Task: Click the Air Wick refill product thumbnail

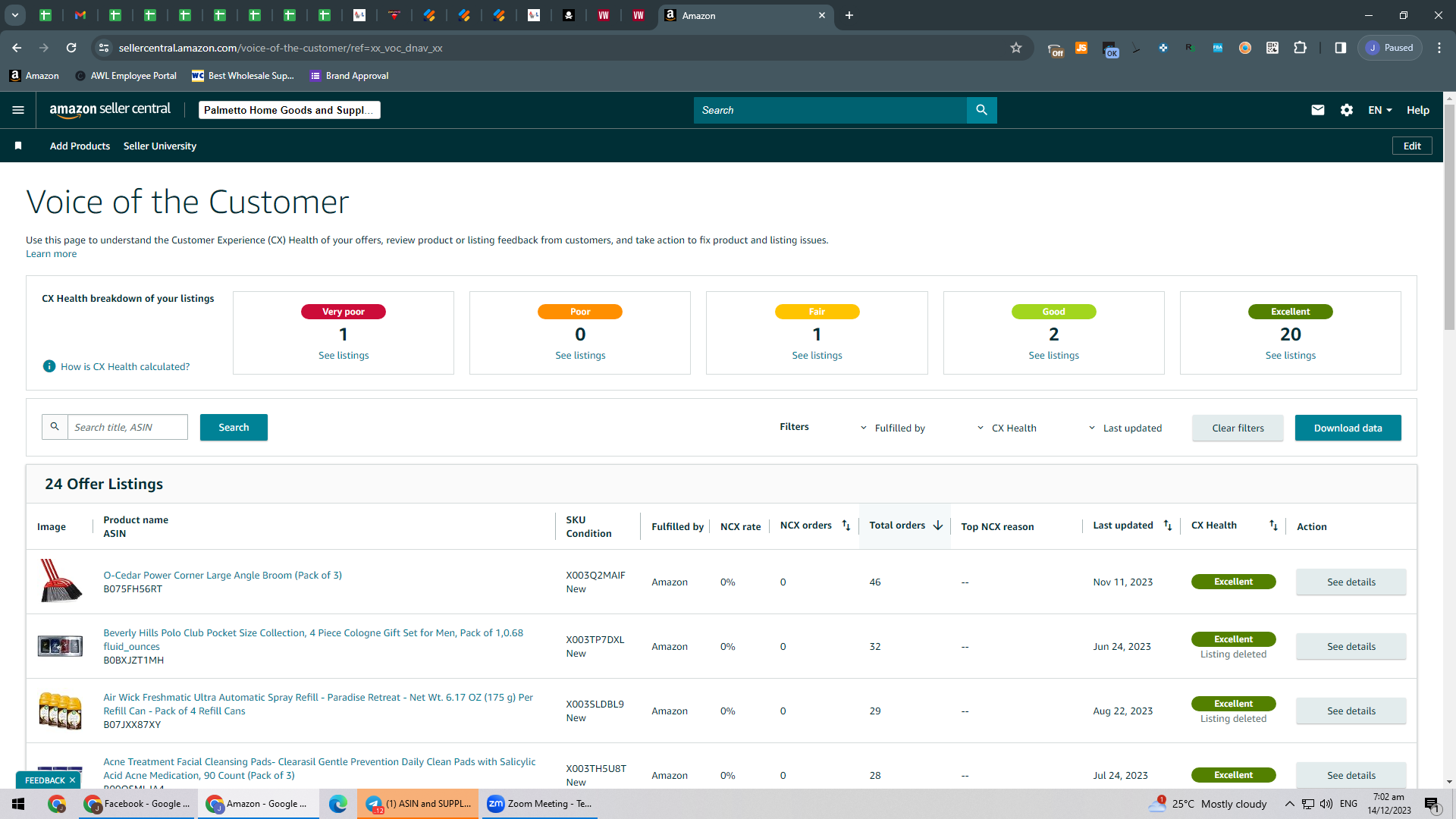Action: click(x=60, y=711)
